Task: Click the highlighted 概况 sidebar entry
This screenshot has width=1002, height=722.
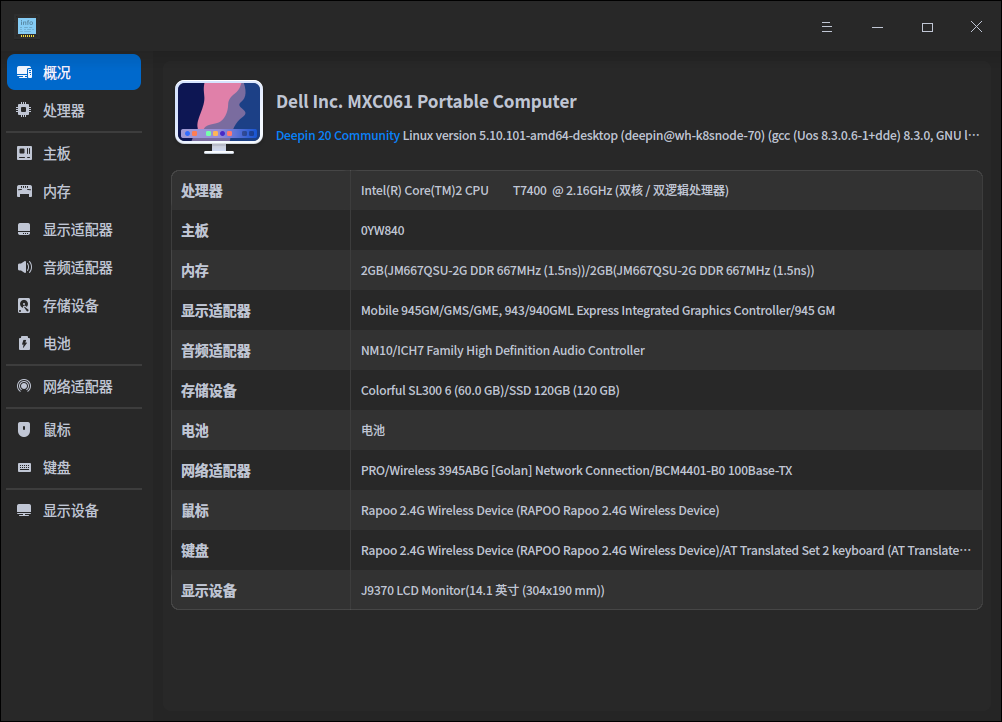Action: (x=73, y=71)
